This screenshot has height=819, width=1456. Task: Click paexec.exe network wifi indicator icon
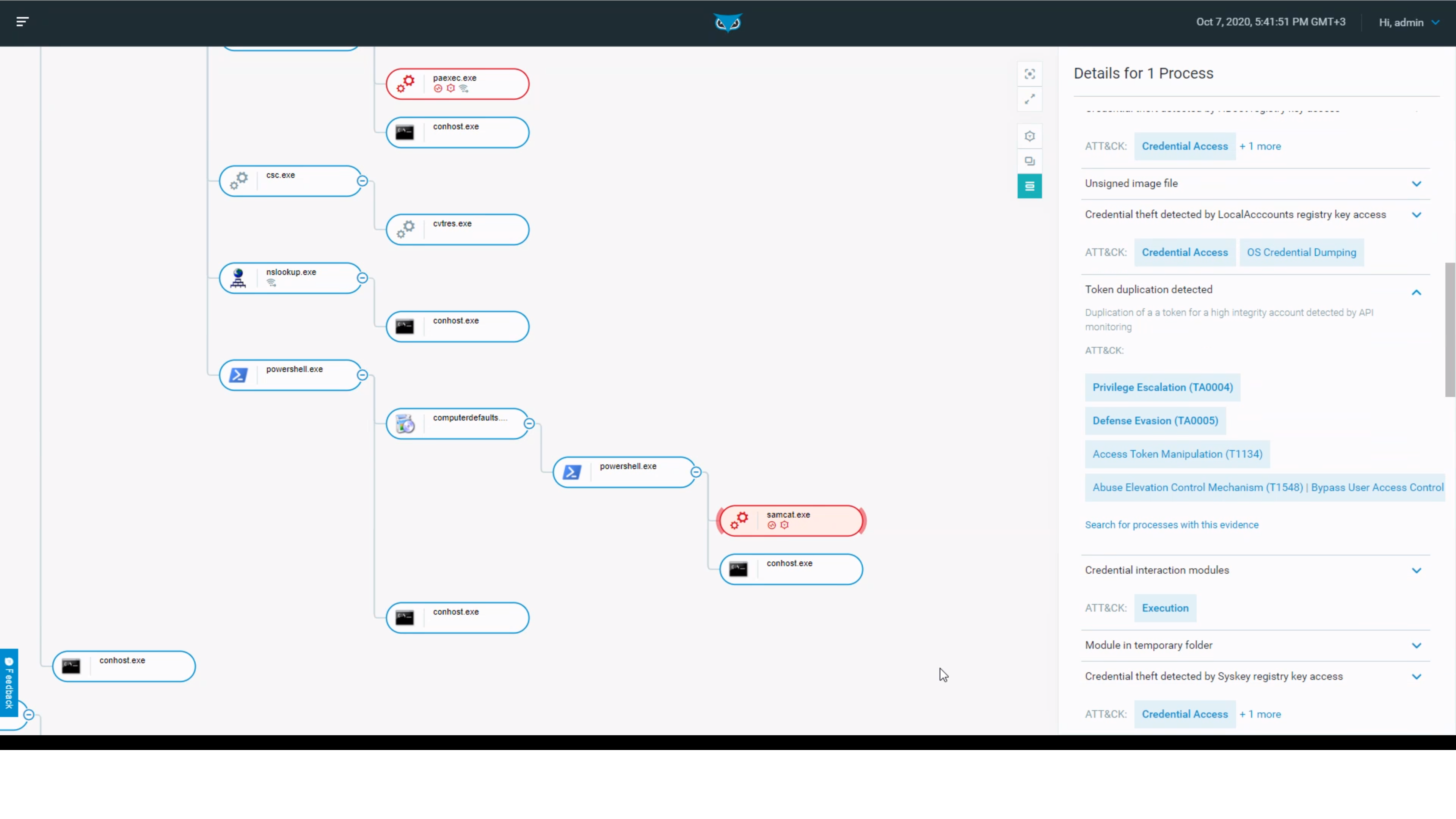point(464,89)
